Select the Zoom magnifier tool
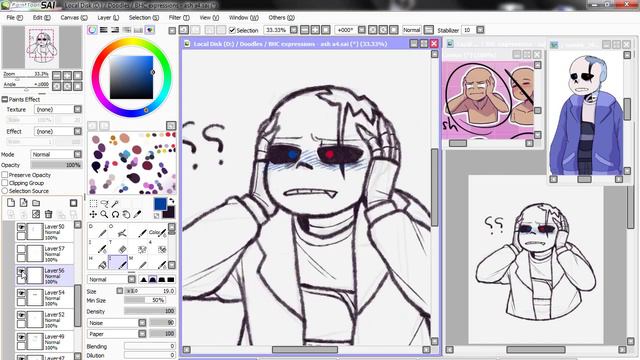Screen dimensions: 640x360 point(104,214)
